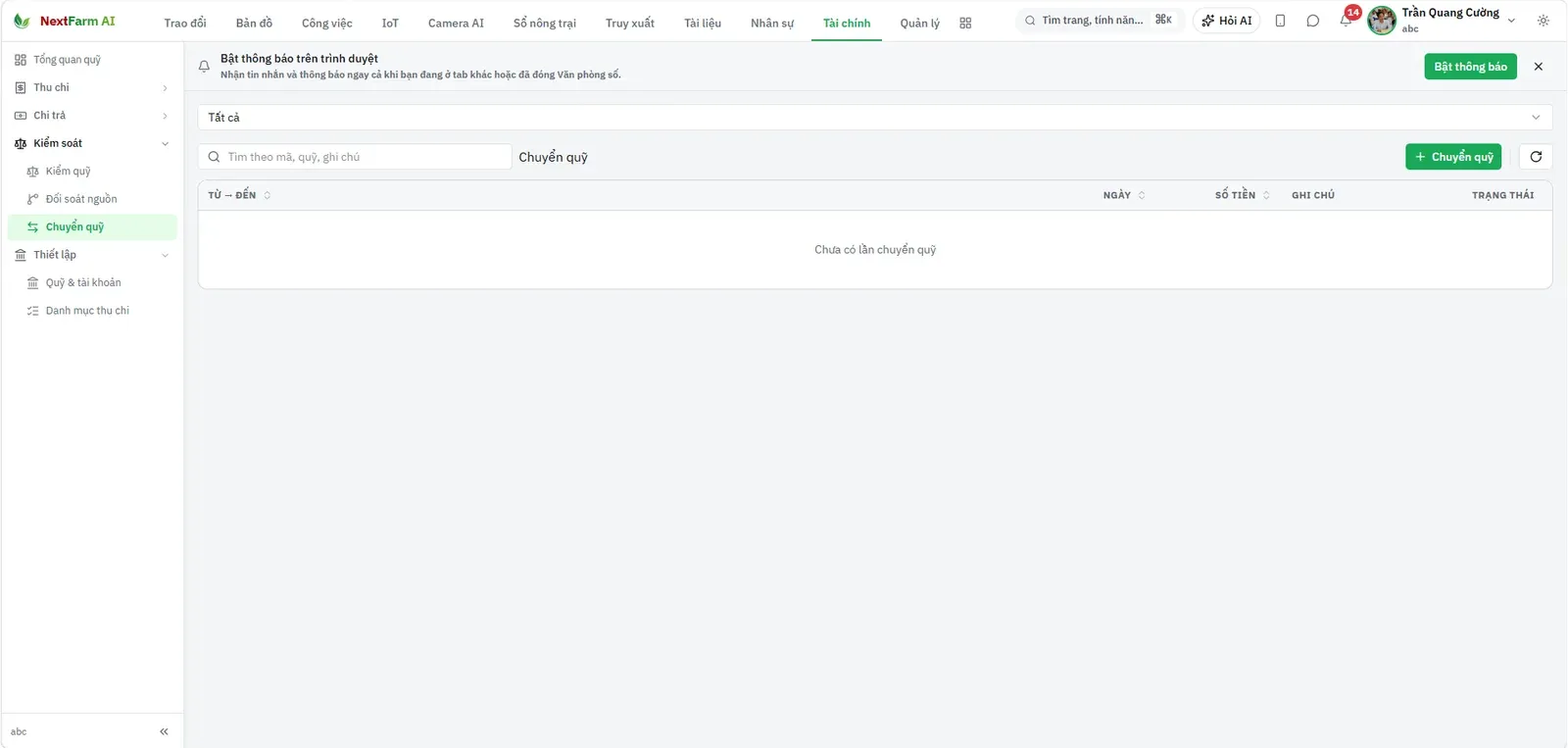The width and height of the screenshot is (1568, 748).
Task: Open the Quản lý tab
Action: tap(919, 23)
